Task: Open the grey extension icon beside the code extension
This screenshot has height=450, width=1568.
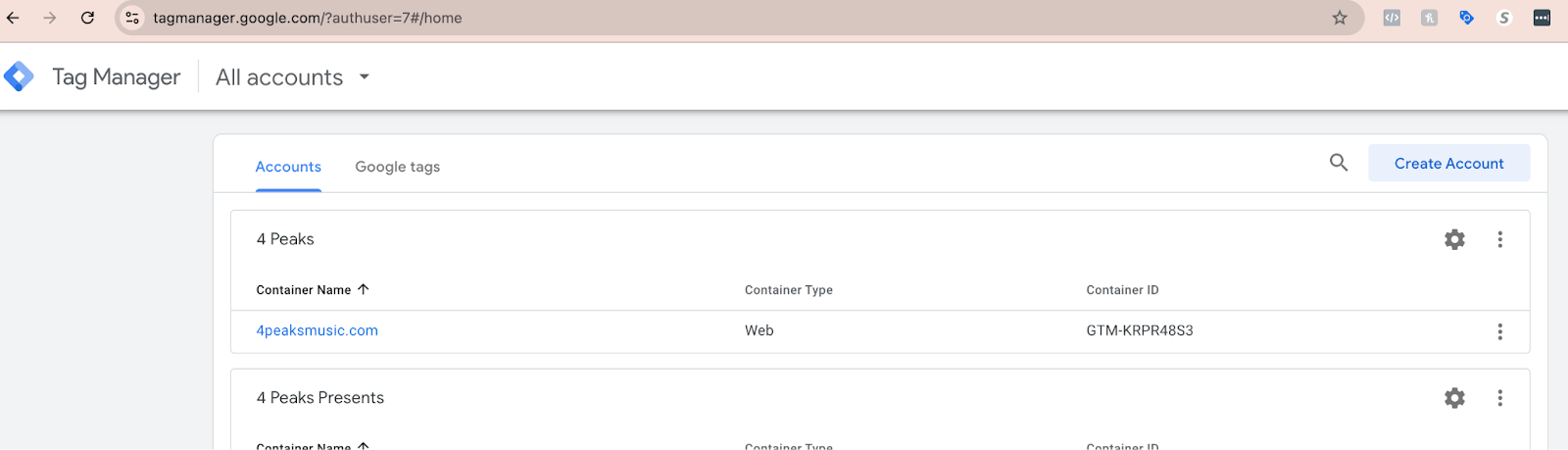Action: click(x=1429, y=18)
